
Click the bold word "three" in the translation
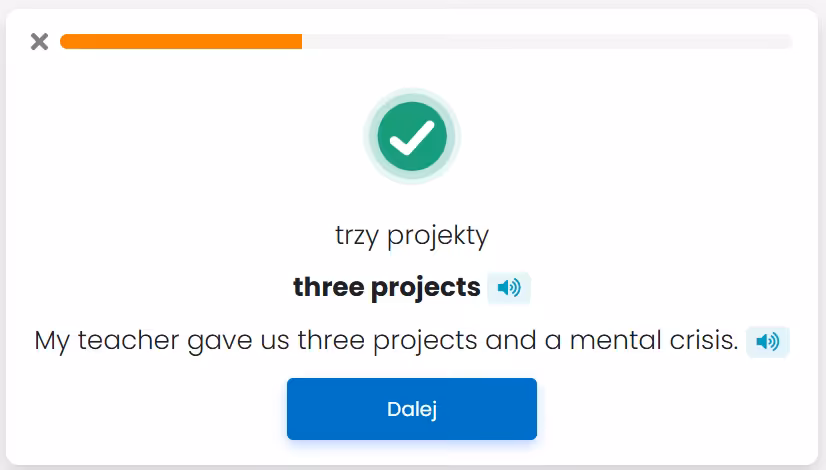[x=328, y=288]
